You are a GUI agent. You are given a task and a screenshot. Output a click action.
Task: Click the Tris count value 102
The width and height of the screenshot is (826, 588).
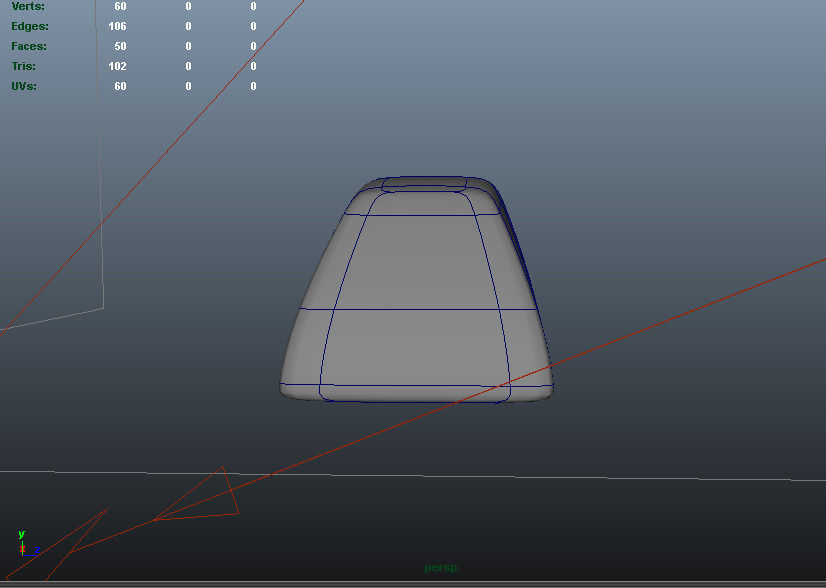pos(117,66)
